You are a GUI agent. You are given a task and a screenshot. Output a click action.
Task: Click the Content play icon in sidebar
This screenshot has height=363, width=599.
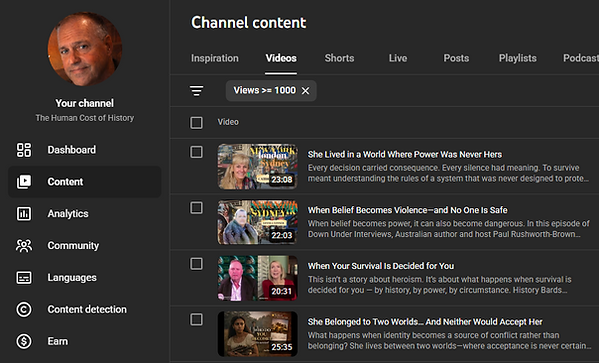coord(24,182)
